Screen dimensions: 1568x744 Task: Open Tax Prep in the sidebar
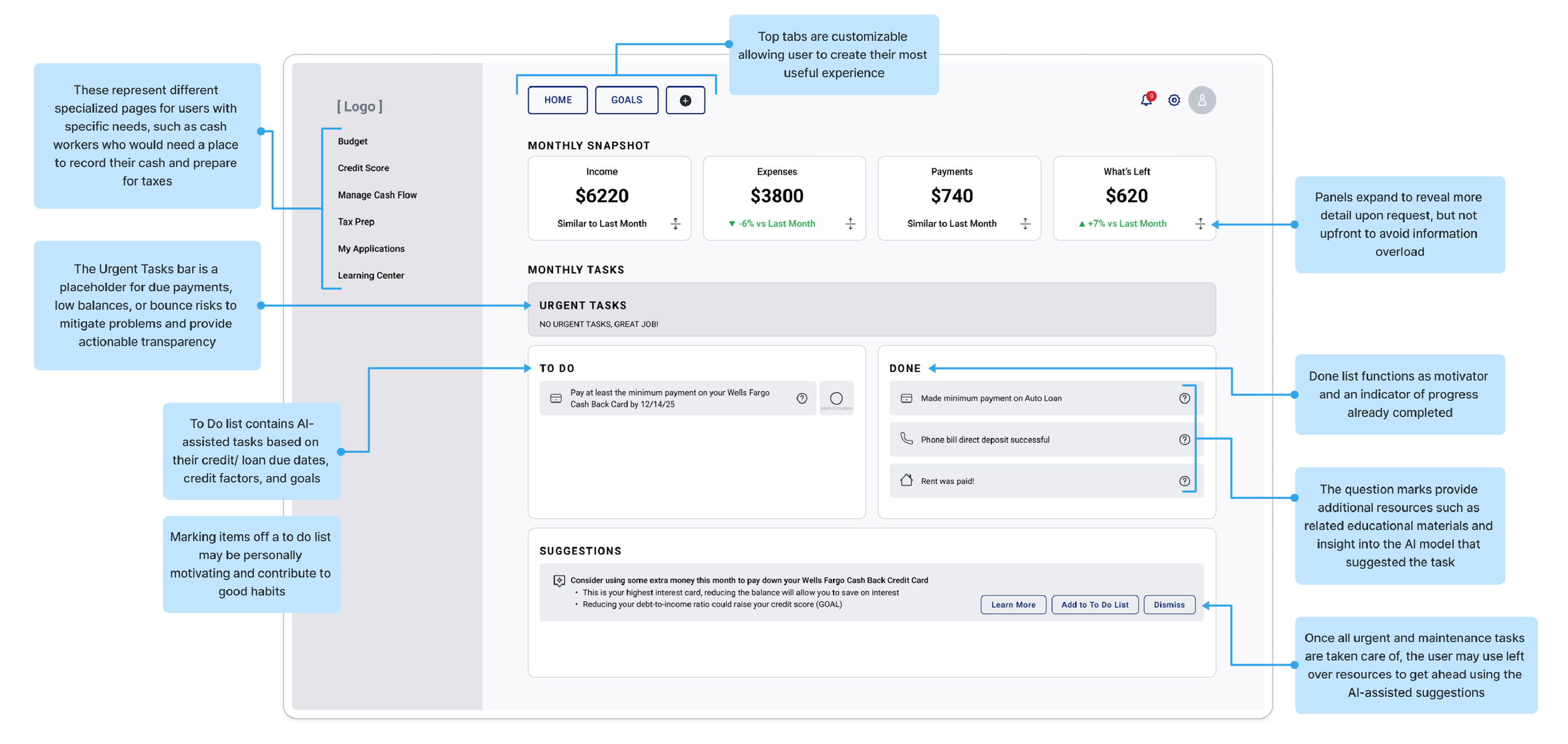click(355, 221)
